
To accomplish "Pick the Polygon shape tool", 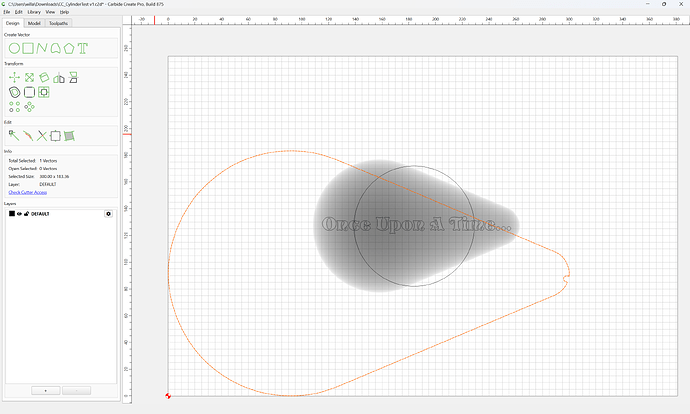I will 69,48.
